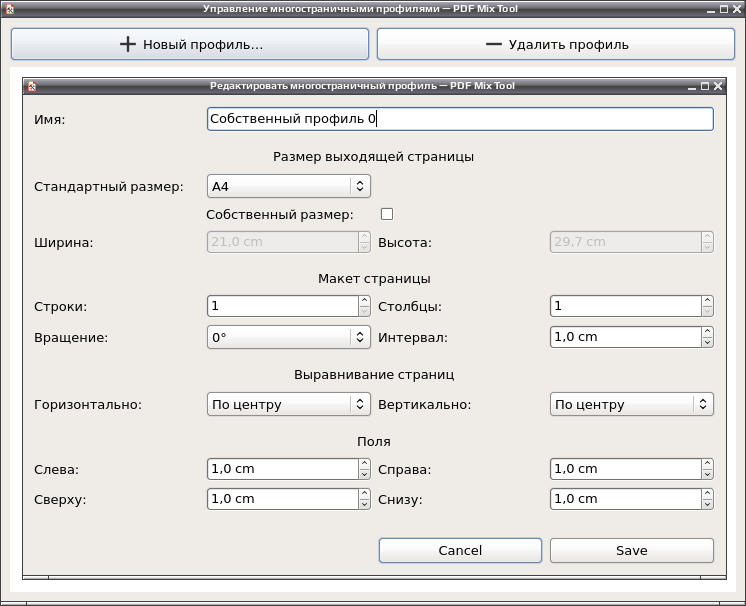Open the Горизонтально alignment dropdown

pyautogui.click(x=288, y=404)
